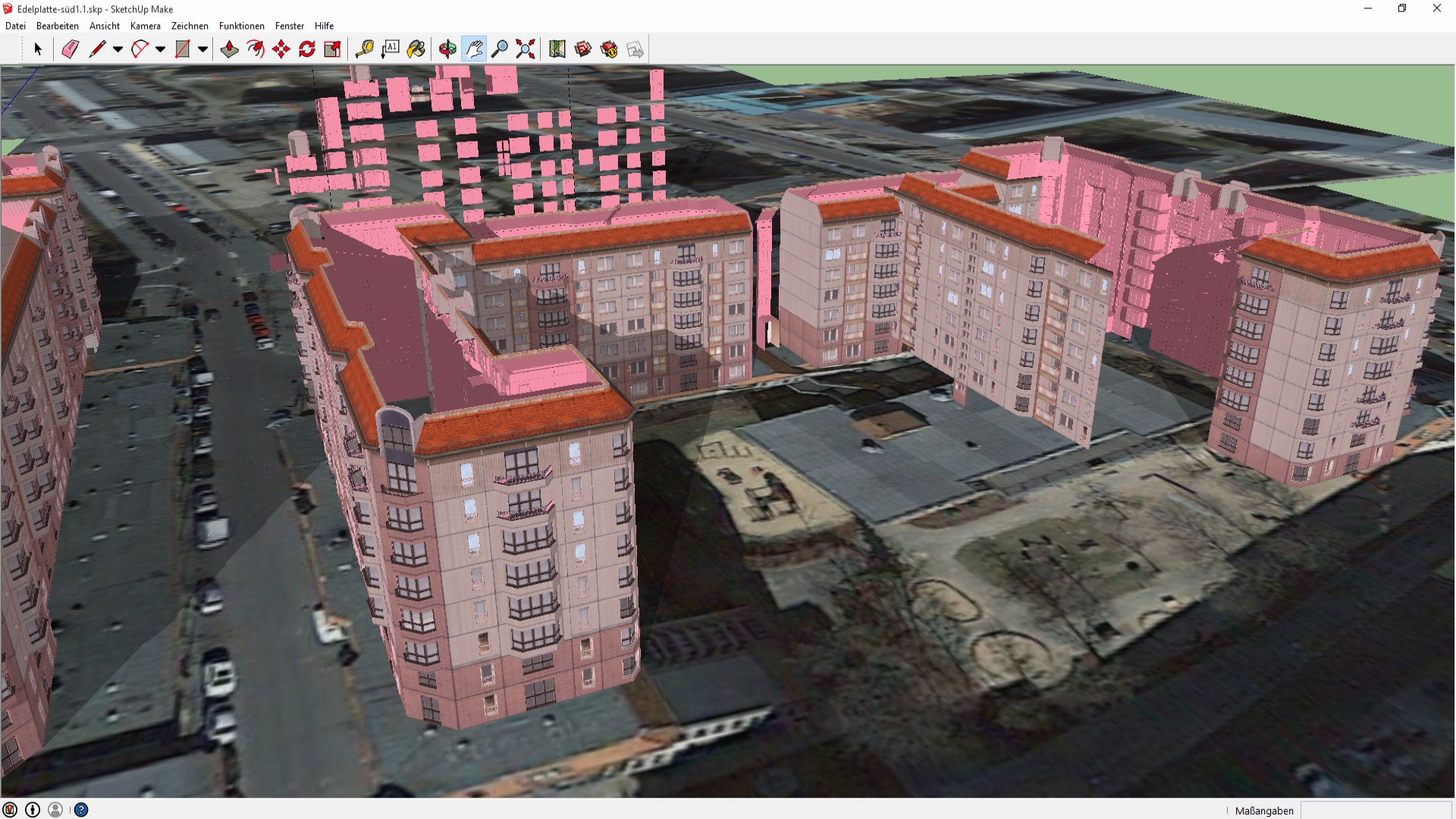1456x819 pixels.
Task: Select the Eraser tool
Action: tap(70, 49)
